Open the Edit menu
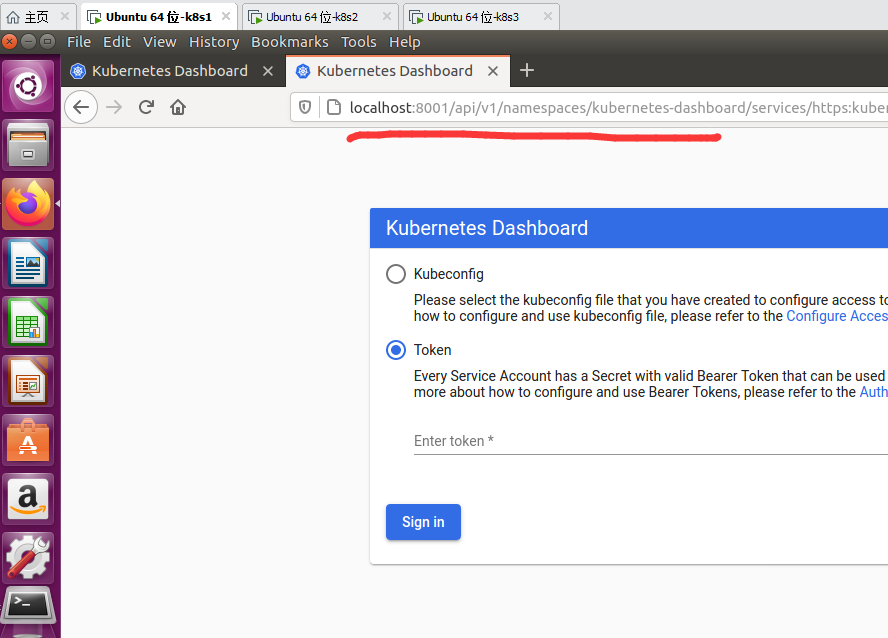This screenshot has width=888, height=638. (x=117, y=42)
